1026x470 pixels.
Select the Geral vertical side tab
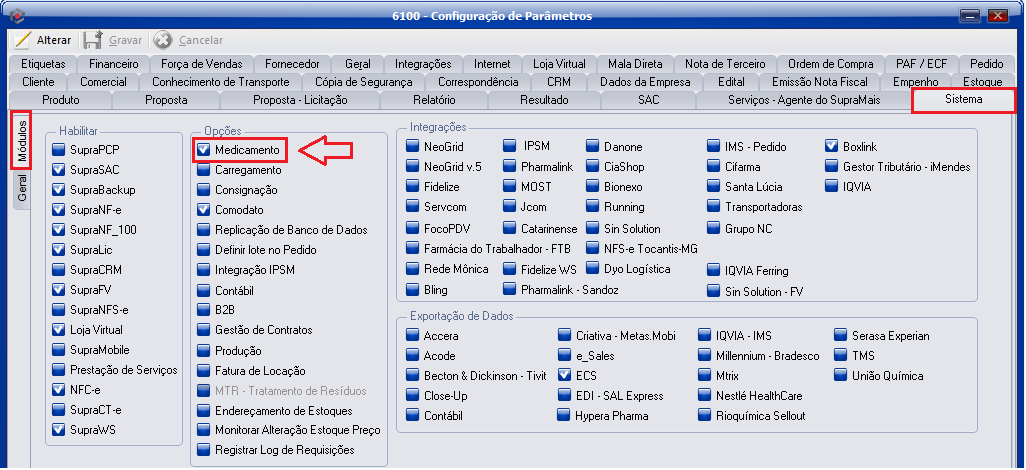point(21,188)
